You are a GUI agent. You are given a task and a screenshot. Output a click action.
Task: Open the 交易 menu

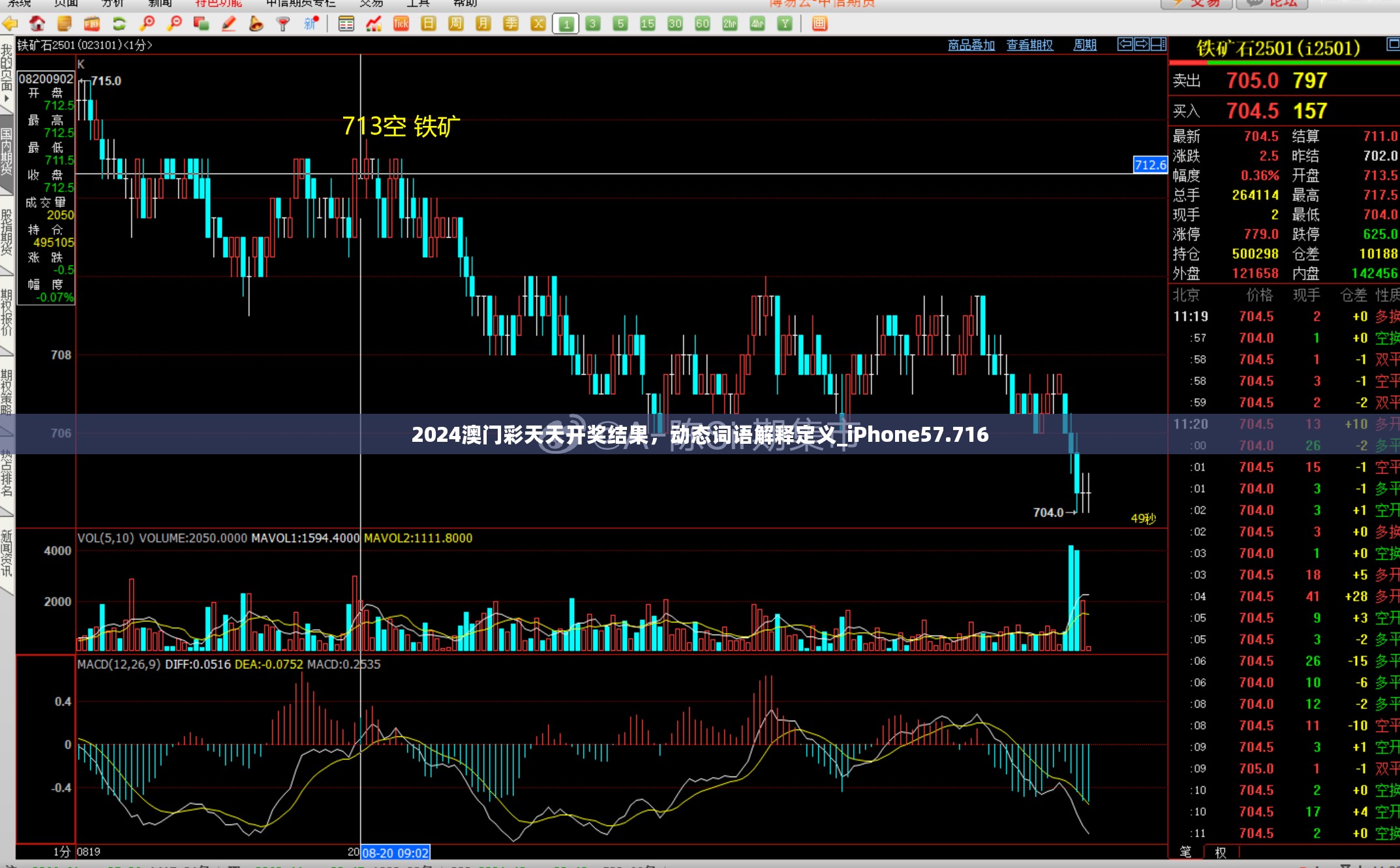click(371, 4)
